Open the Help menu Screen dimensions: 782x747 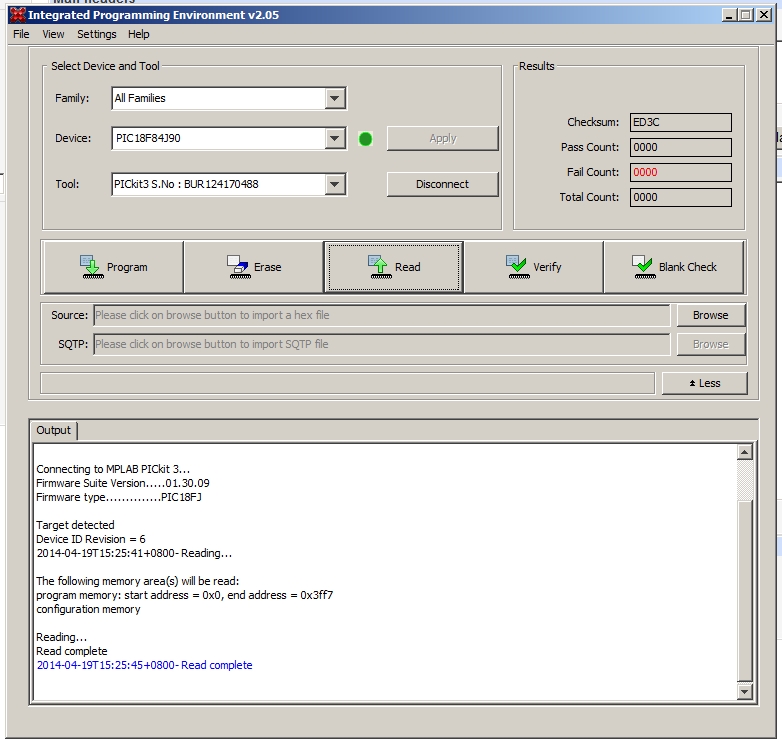coord(138,34)
